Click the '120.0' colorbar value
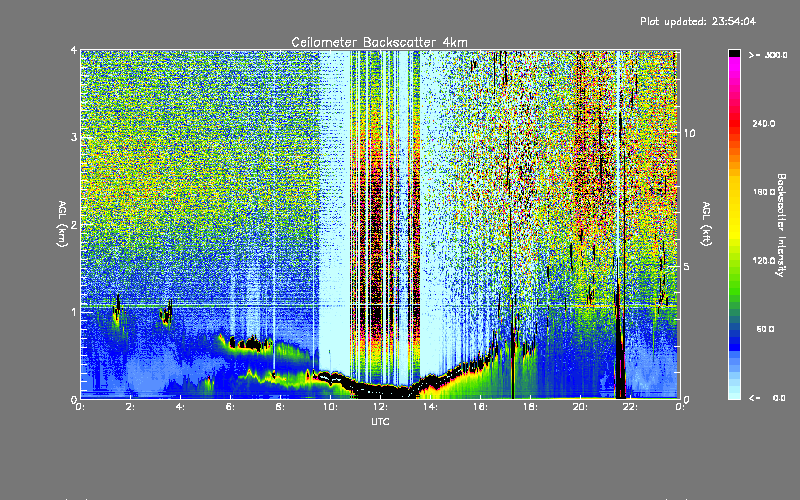The height and width of the screenshot is (500, 800). (x=764, y=261)
